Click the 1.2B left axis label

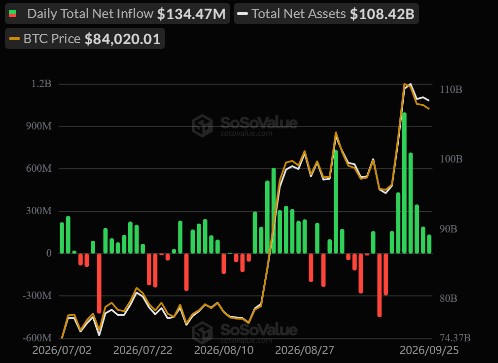(x=41, y=83)
